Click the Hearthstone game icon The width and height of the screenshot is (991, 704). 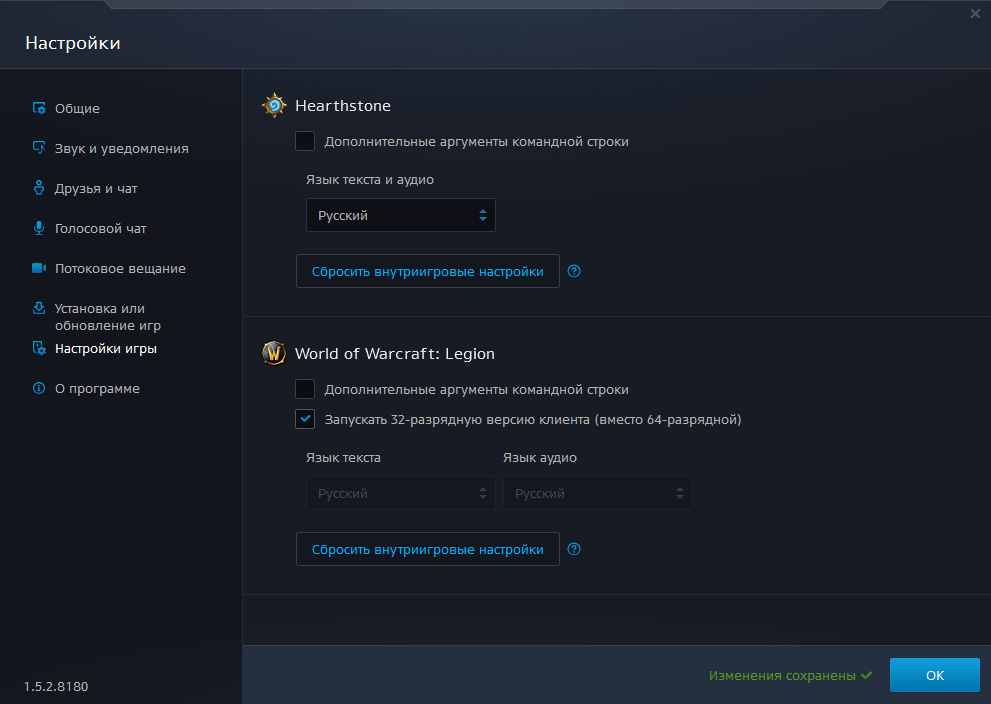pyautogui.click(x=274, y=106)
